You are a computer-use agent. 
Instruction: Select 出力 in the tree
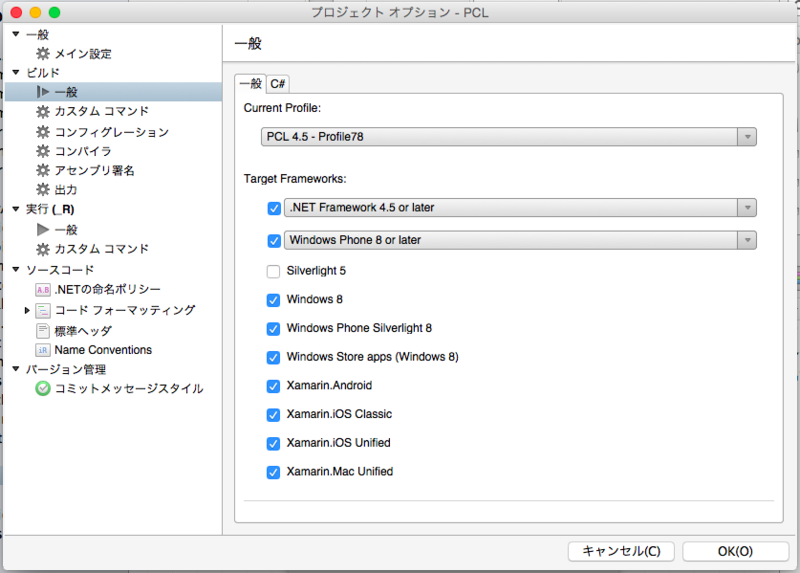click(x=66, y=189)
